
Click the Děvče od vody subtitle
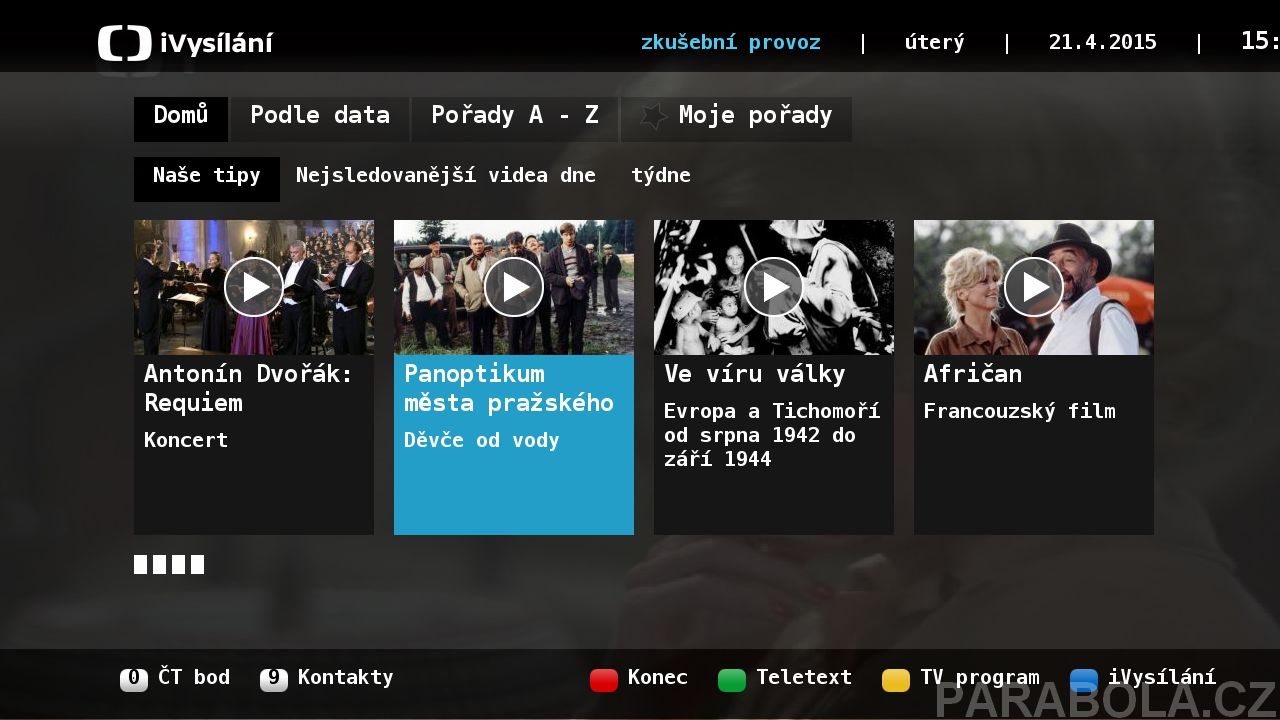pyautogui.click(x=482, y=440)
